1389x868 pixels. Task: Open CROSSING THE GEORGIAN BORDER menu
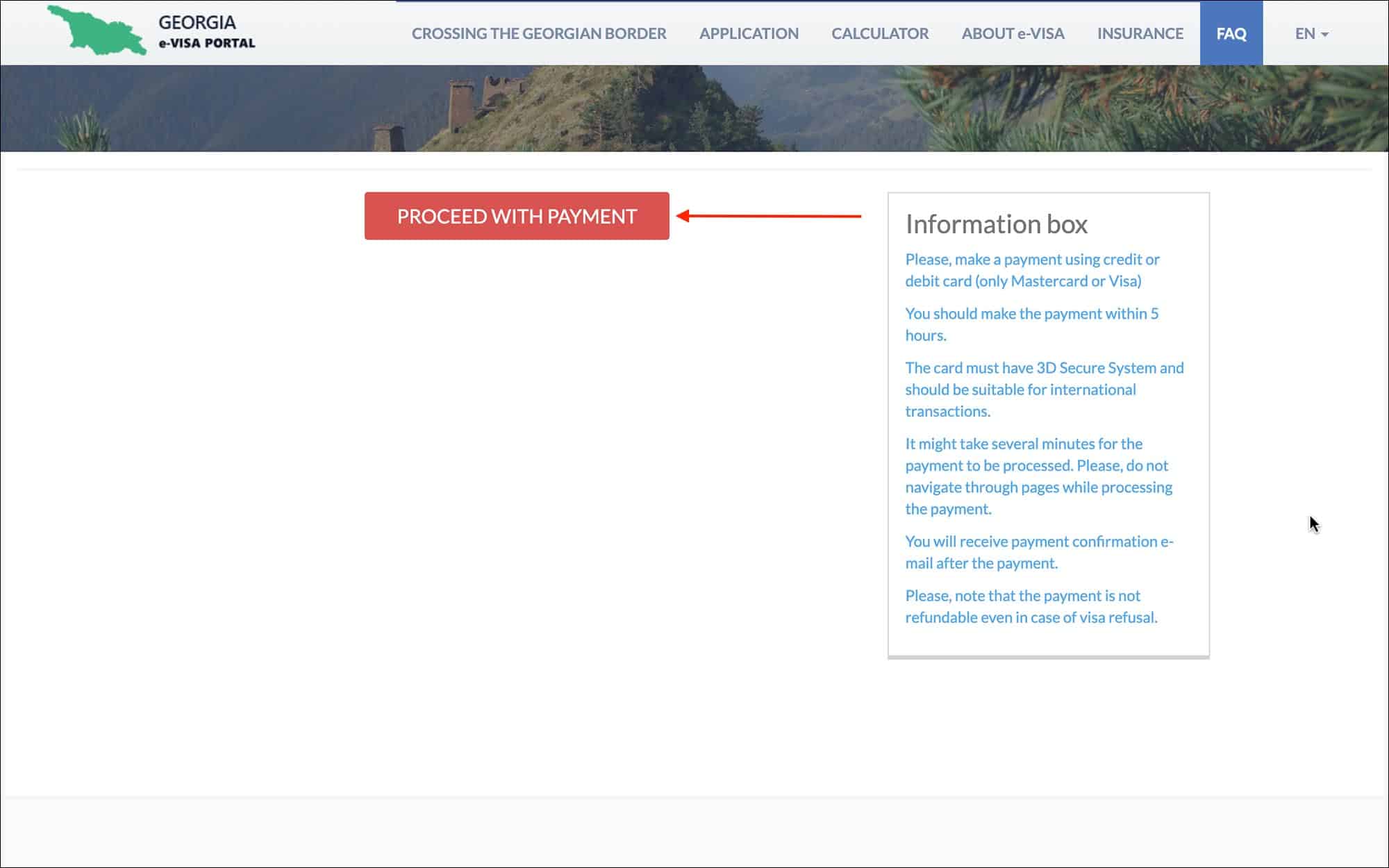(538, 33)
